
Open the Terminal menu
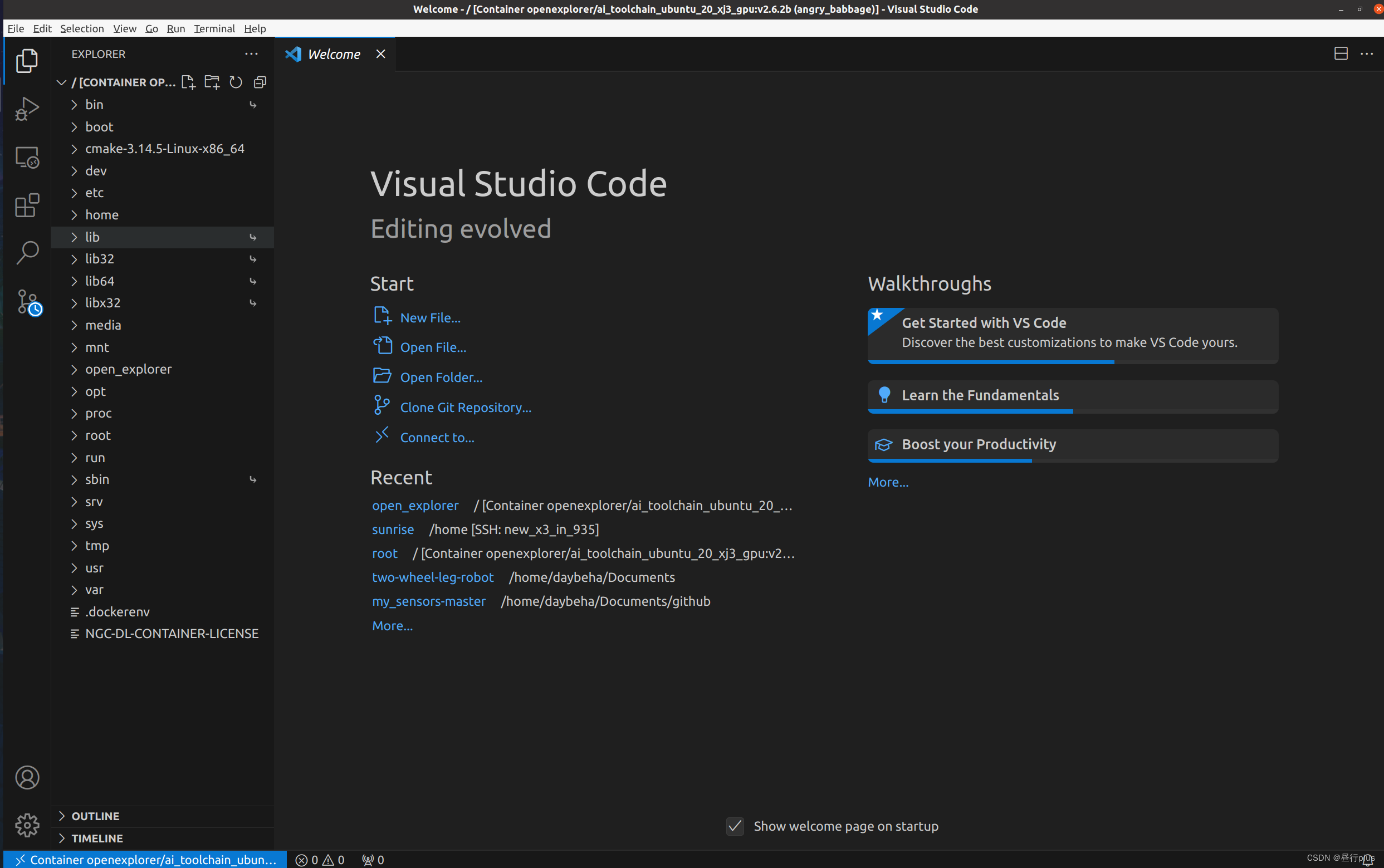pyautogui.click(x=214, y=28)
